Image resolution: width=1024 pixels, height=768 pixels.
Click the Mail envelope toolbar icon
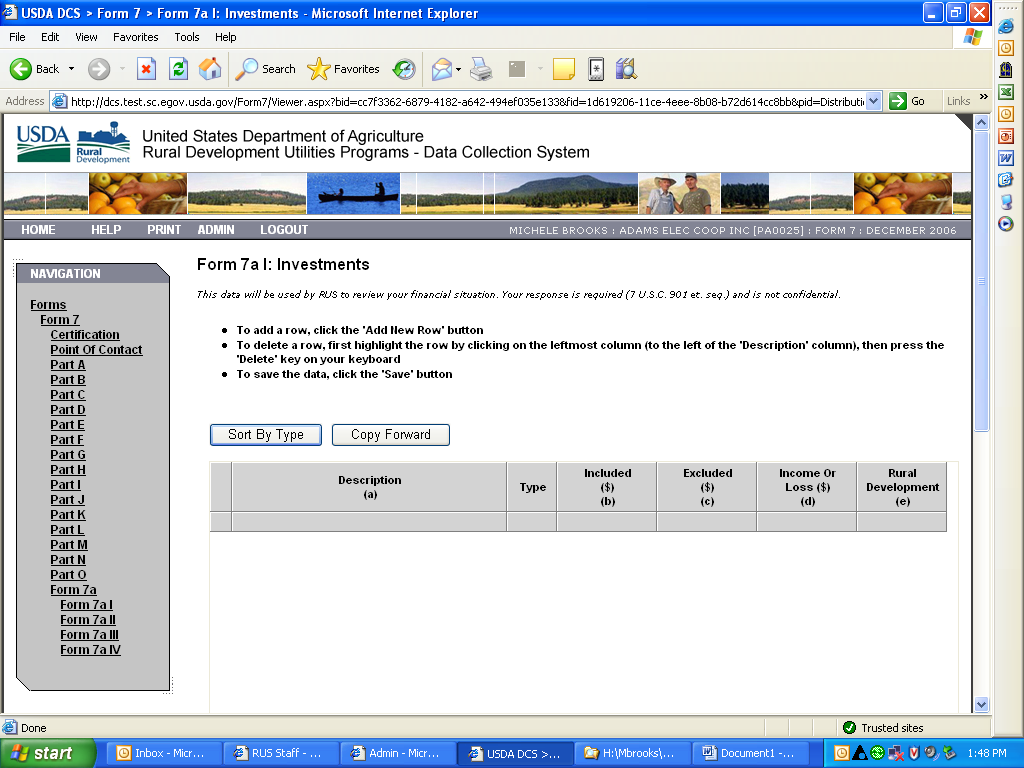[x=441, y=69]
